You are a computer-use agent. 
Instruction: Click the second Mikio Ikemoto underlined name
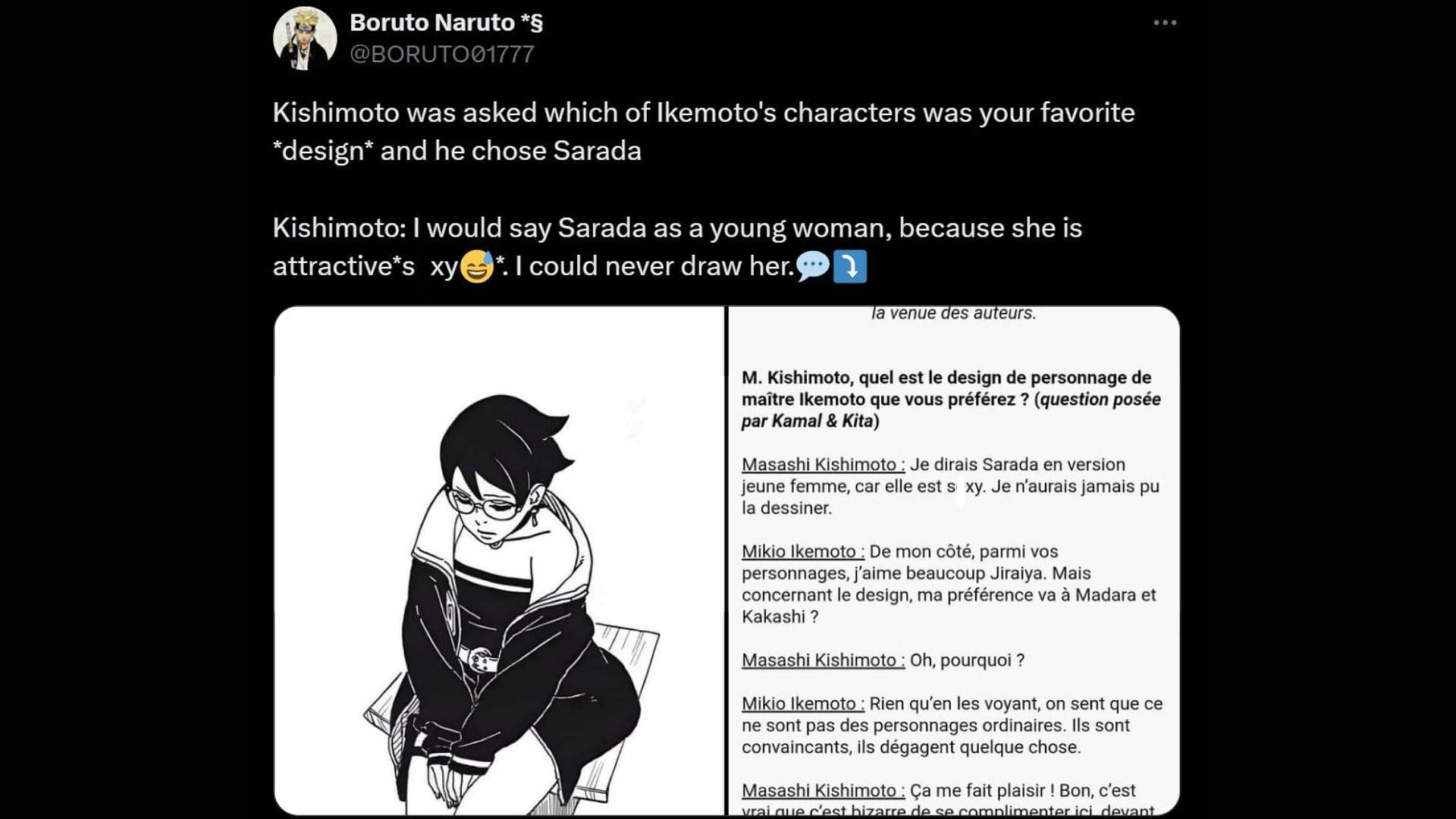tap(803, 704)
